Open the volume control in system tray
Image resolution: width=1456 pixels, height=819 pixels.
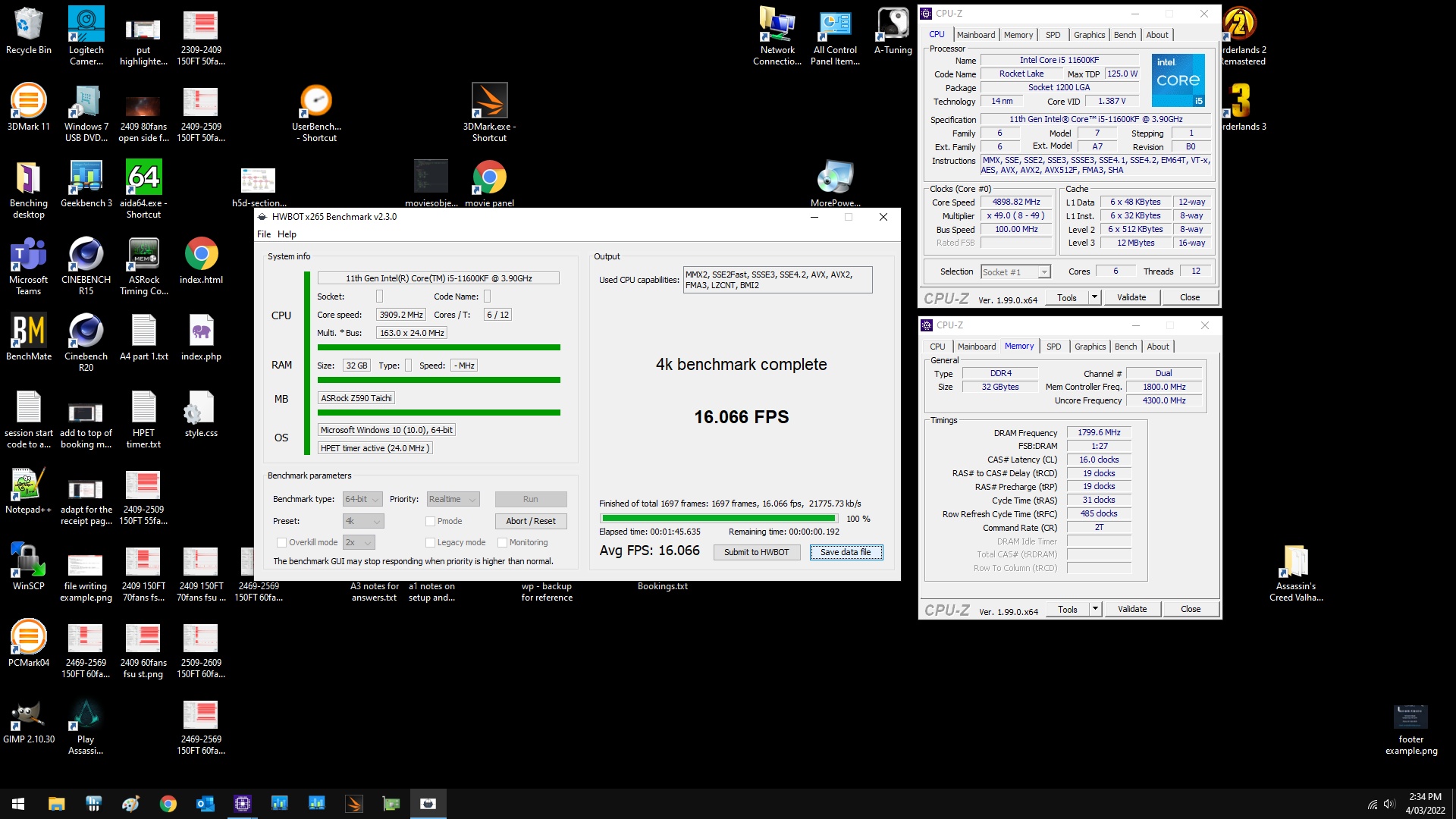pos(1389,805)
